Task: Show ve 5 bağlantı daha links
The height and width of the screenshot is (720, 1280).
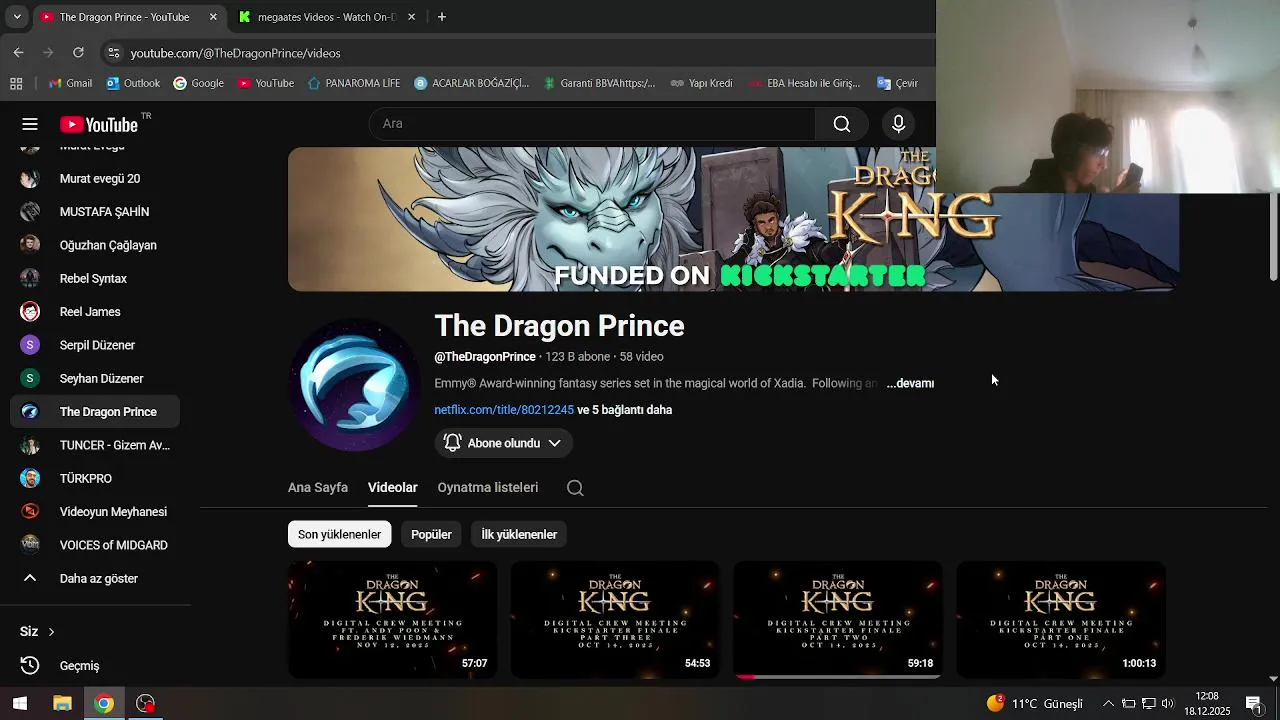Action: click(624, 410)
